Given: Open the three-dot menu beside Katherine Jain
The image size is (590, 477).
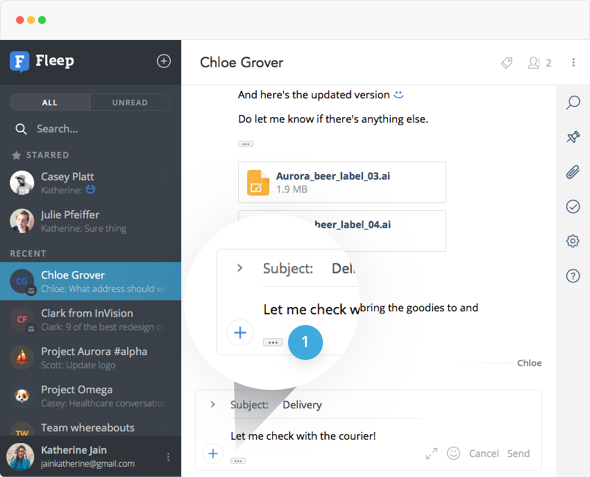Looking at the screenshot, I should click(168, 457).
